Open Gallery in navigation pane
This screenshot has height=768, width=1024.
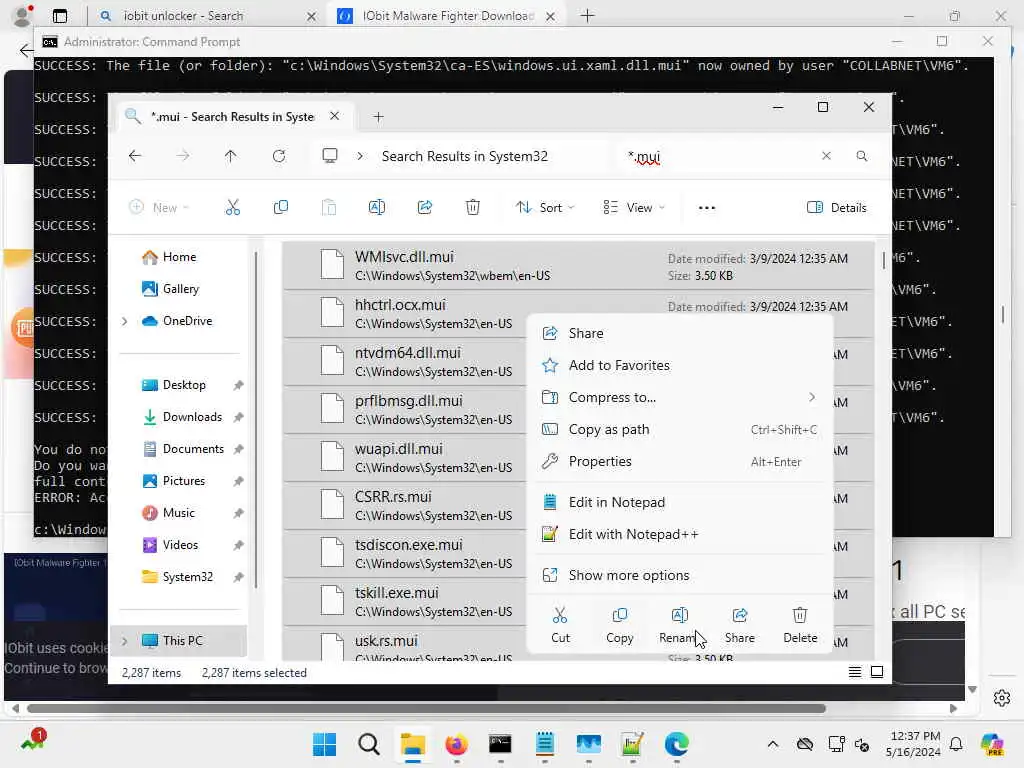pyautogui.click(x=181, y=289)
